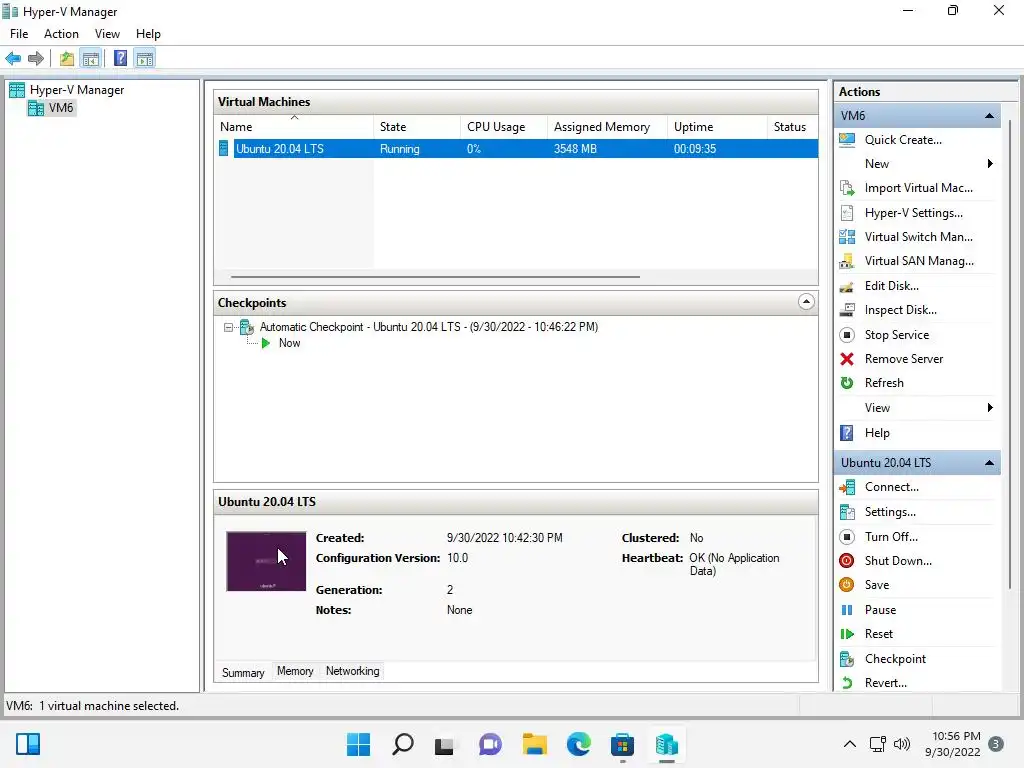Click the Forward arrow in toolbar
1024x768 pixels.
tap(36, 59)
